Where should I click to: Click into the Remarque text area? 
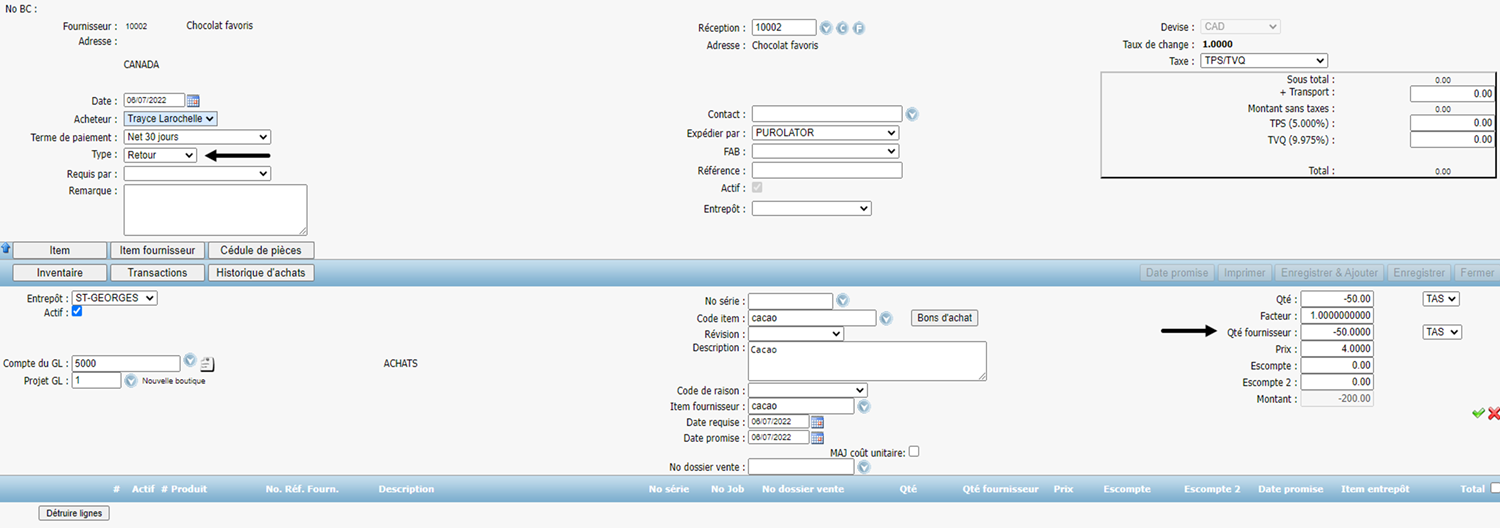pyautogui.click(x=215, y=210)
